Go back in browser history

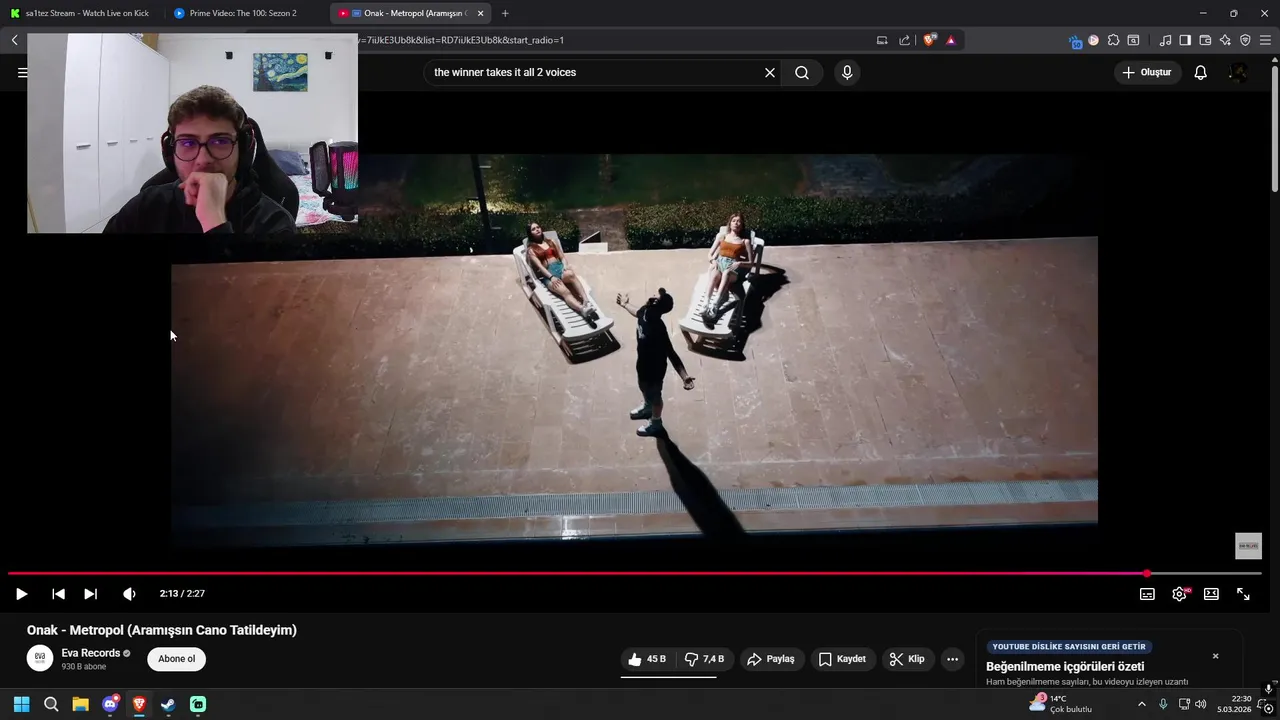[x=15, y=40]
